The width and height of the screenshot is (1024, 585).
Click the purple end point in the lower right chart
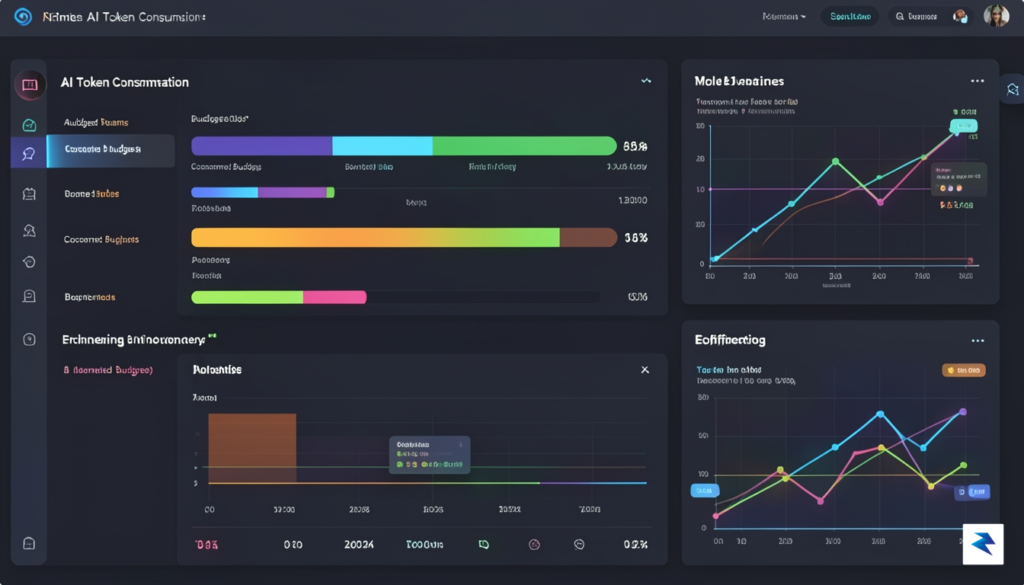[x=963, y=412]
